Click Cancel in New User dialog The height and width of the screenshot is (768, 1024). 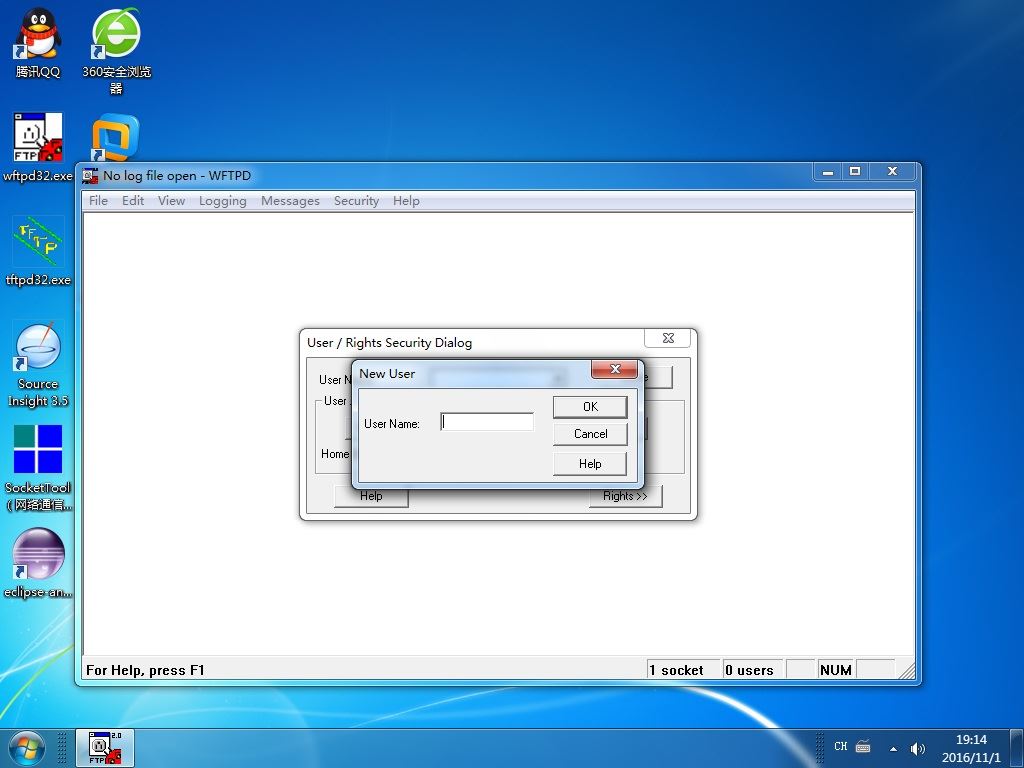tap(590, 434)
